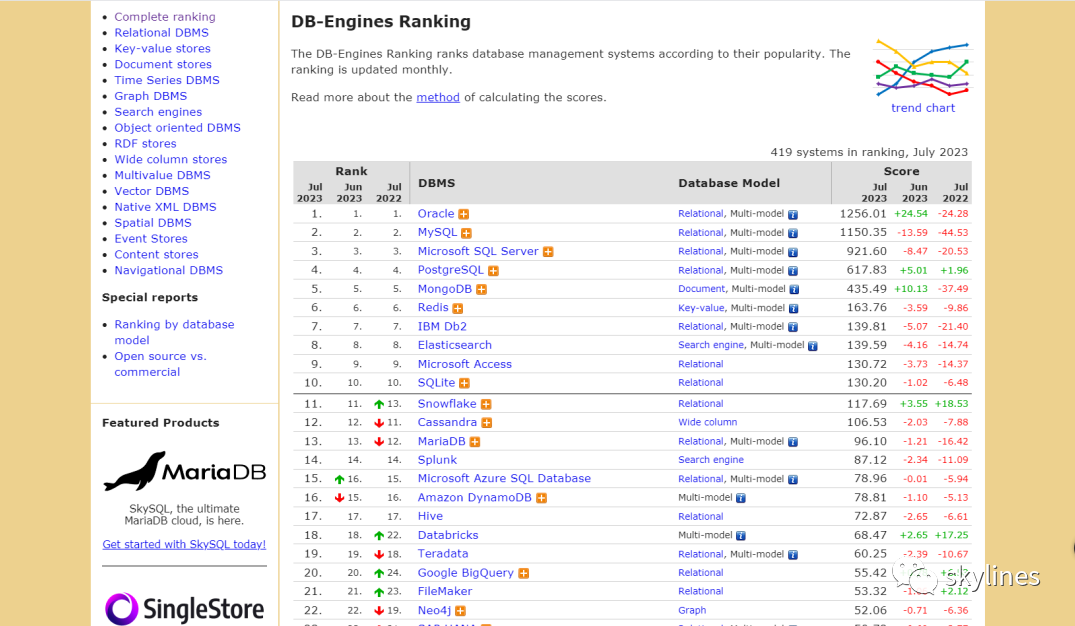Click the info icon in Elasticsearch row
Image resolution: width=1075 pixels, height=626 pixels.
point(812,346)
